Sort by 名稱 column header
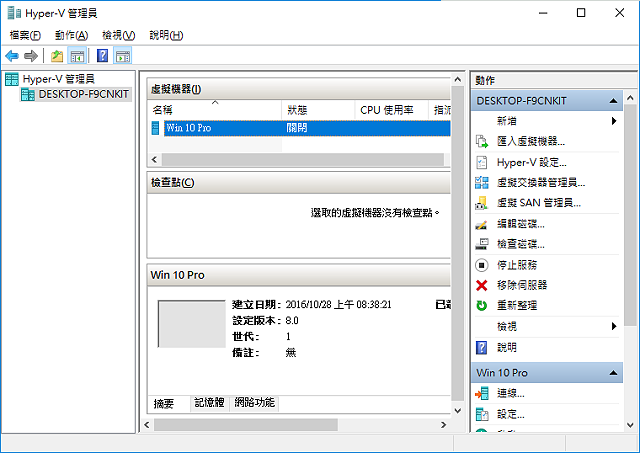 click(215, 110)
